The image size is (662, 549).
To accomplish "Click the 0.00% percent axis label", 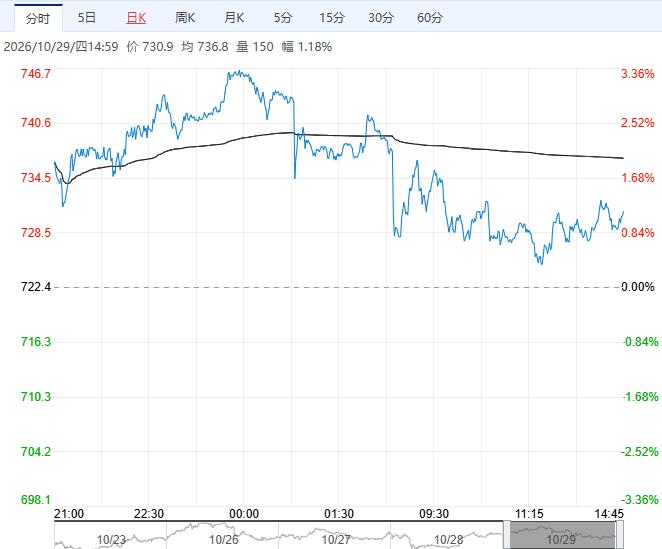I will (x=638, y=287).
